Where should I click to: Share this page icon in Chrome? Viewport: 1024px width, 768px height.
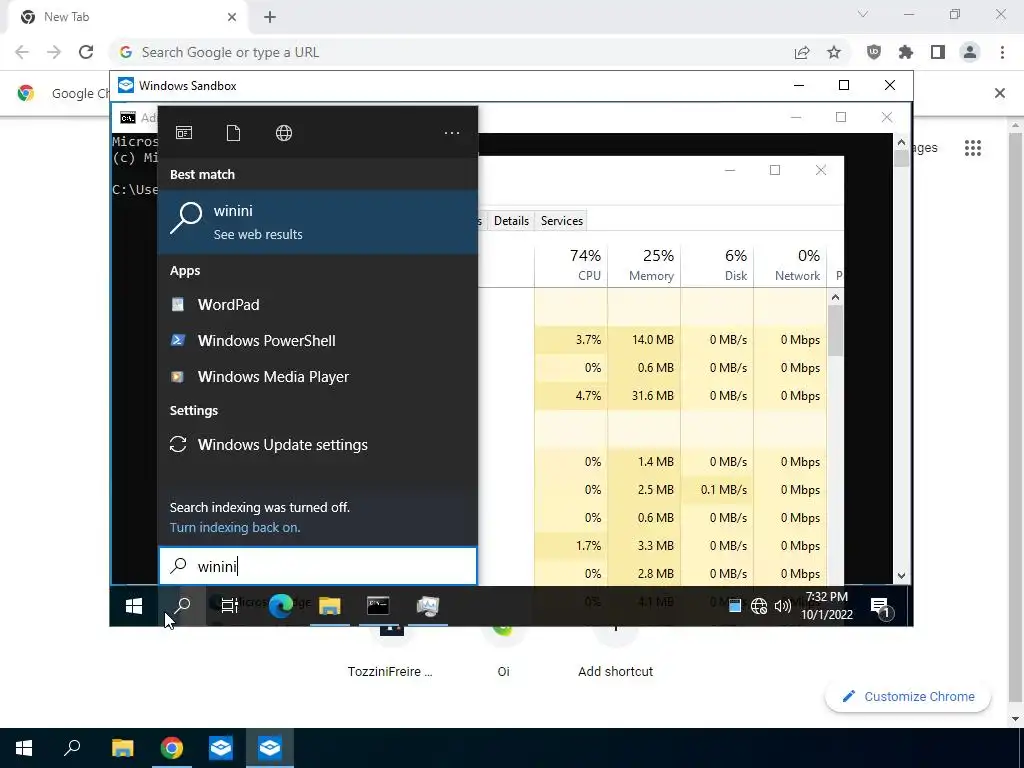coord(802,53)
